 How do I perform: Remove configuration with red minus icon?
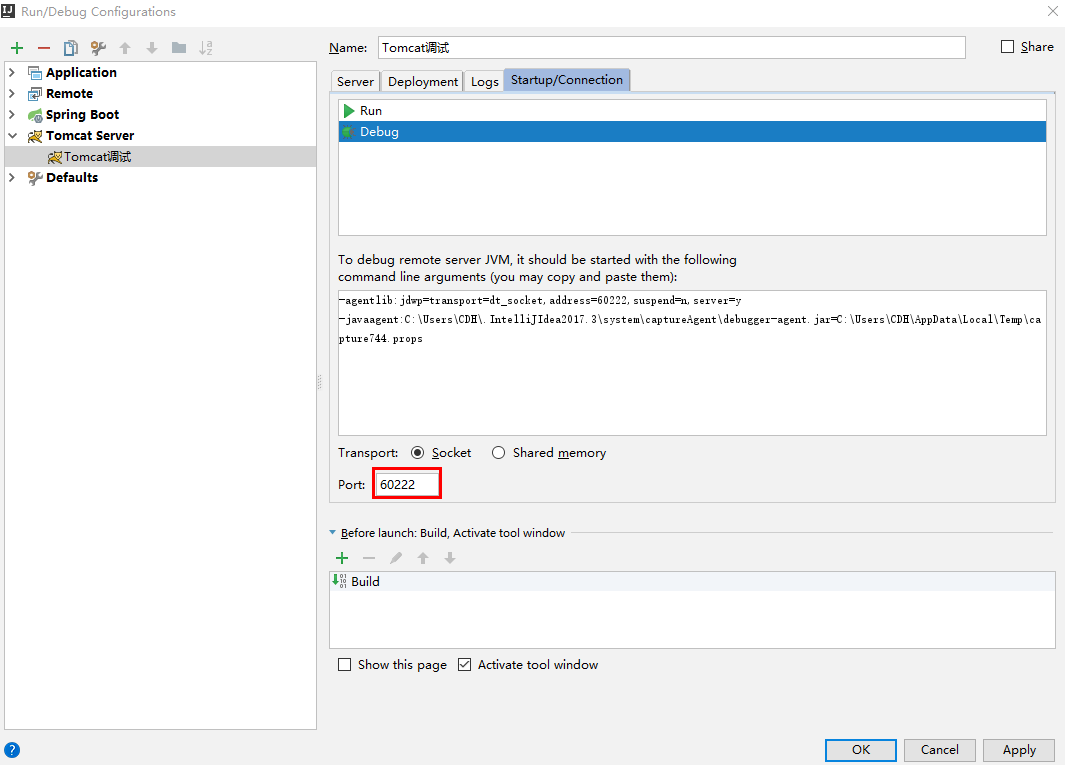pyautogui.click(x=44, y=48)
